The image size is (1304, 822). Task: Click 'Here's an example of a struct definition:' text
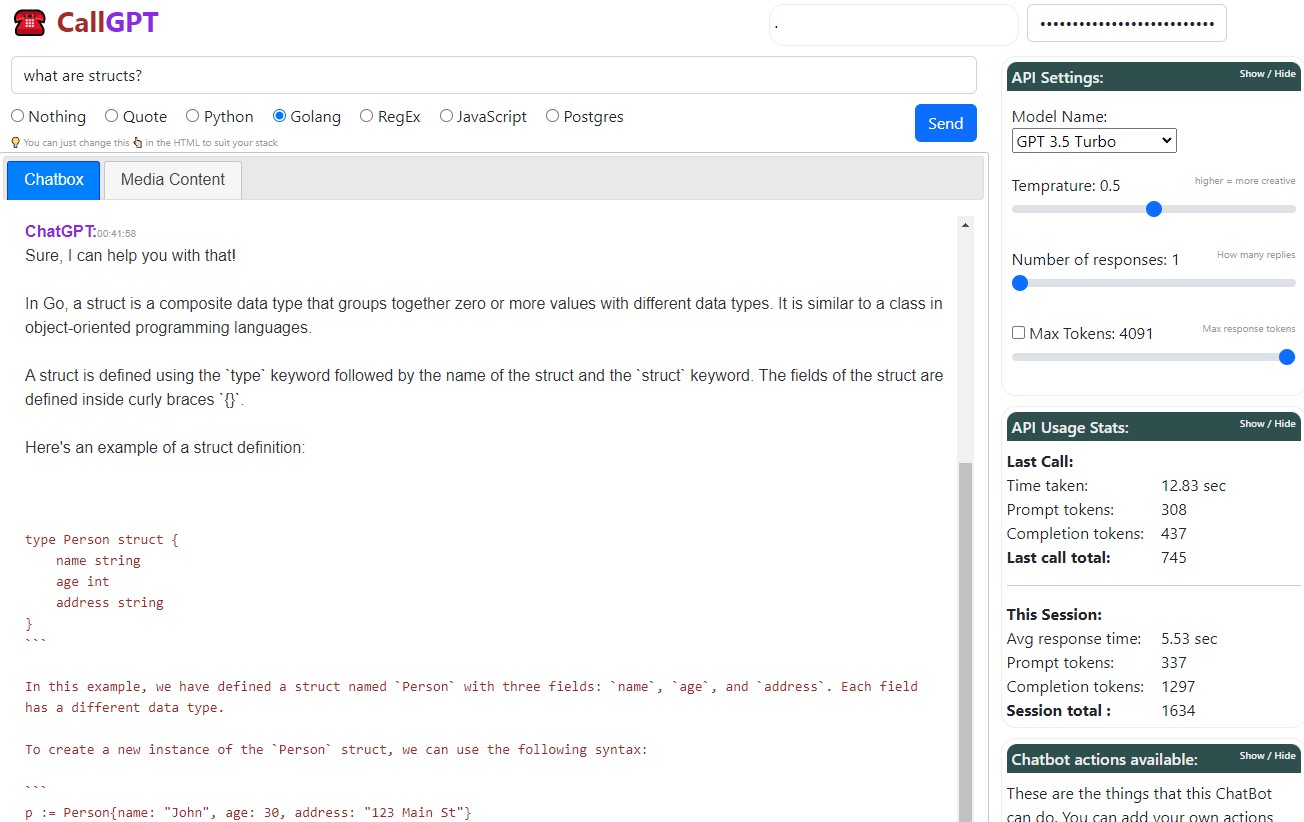[165, 448]
